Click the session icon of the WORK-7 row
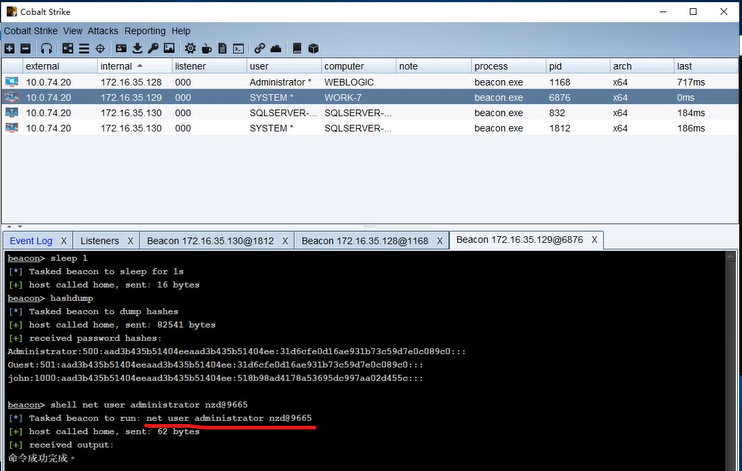 pos(12,98)
